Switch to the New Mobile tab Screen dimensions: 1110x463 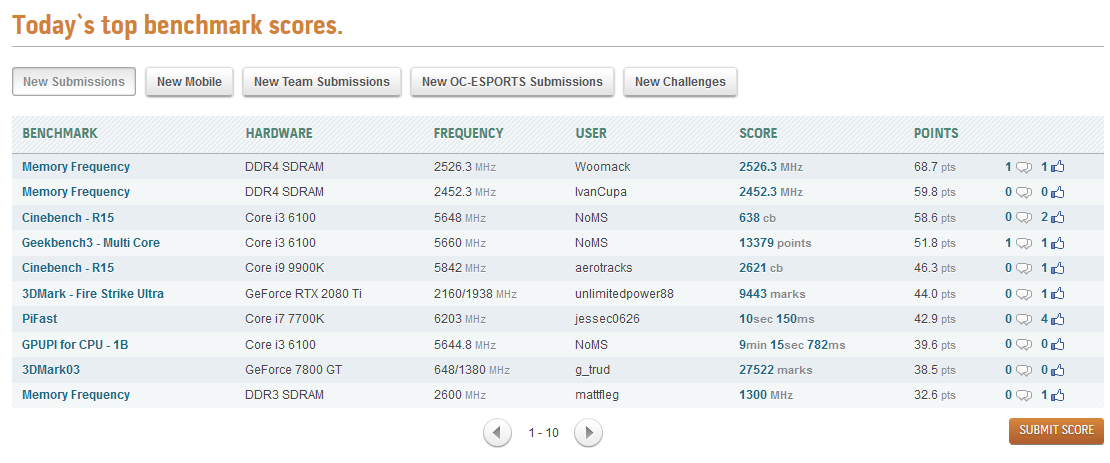coord(189,82)
